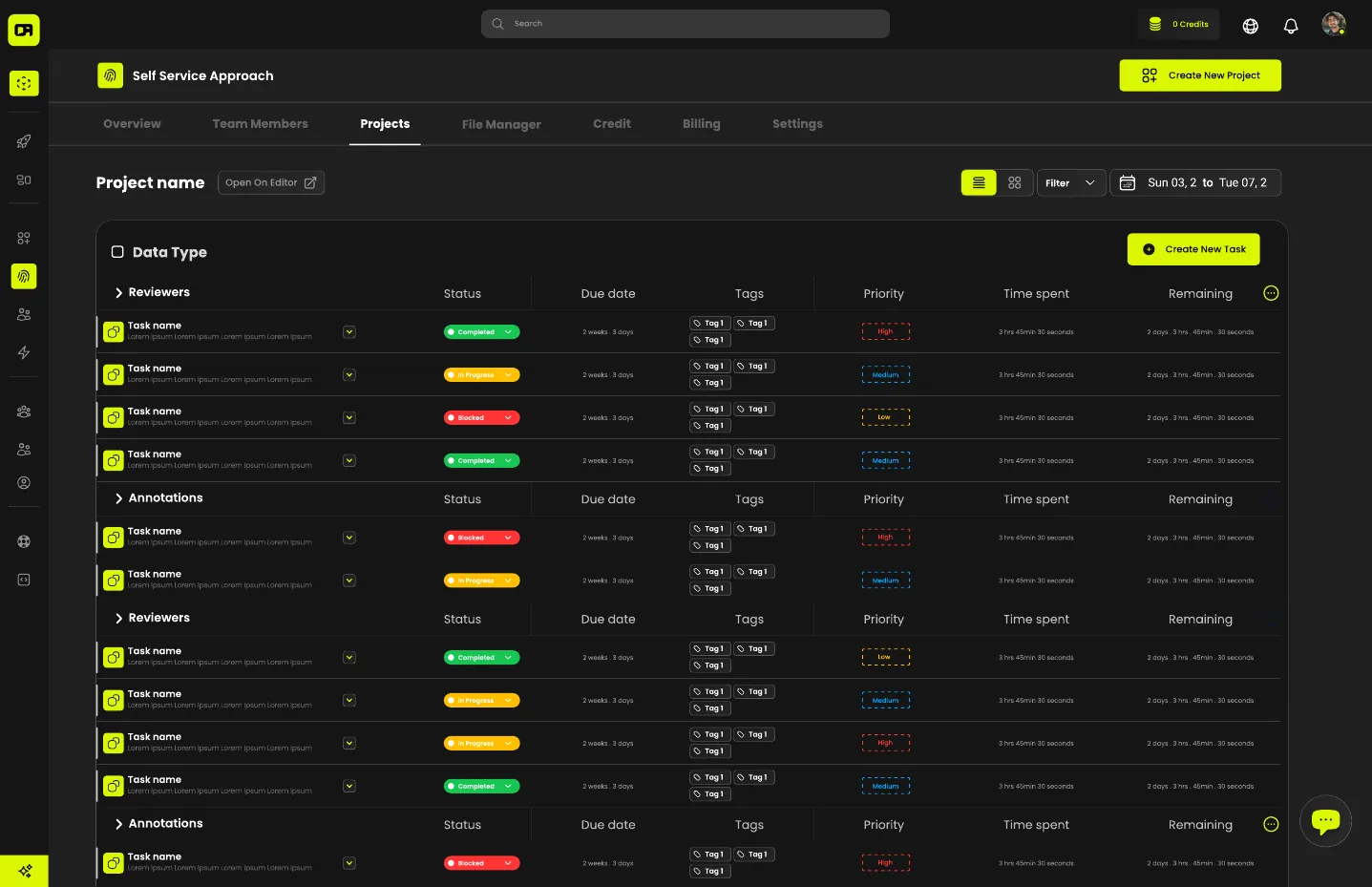The width and height of the screenshot is (1372, 887).
Task: Click the Project name heading
Action: pyautogui.click(x=150, y=182)
